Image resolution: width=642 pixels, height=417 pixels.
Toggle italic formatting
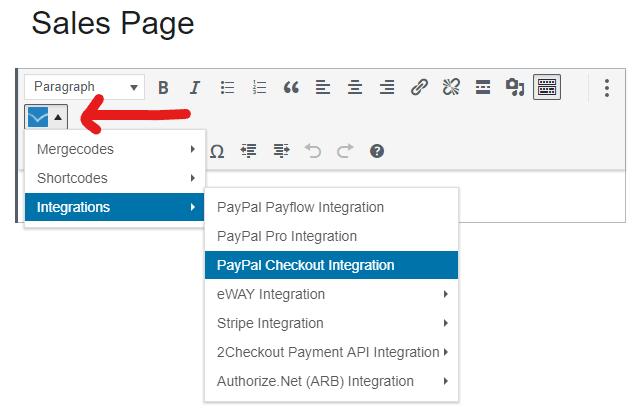coord(195,87)
